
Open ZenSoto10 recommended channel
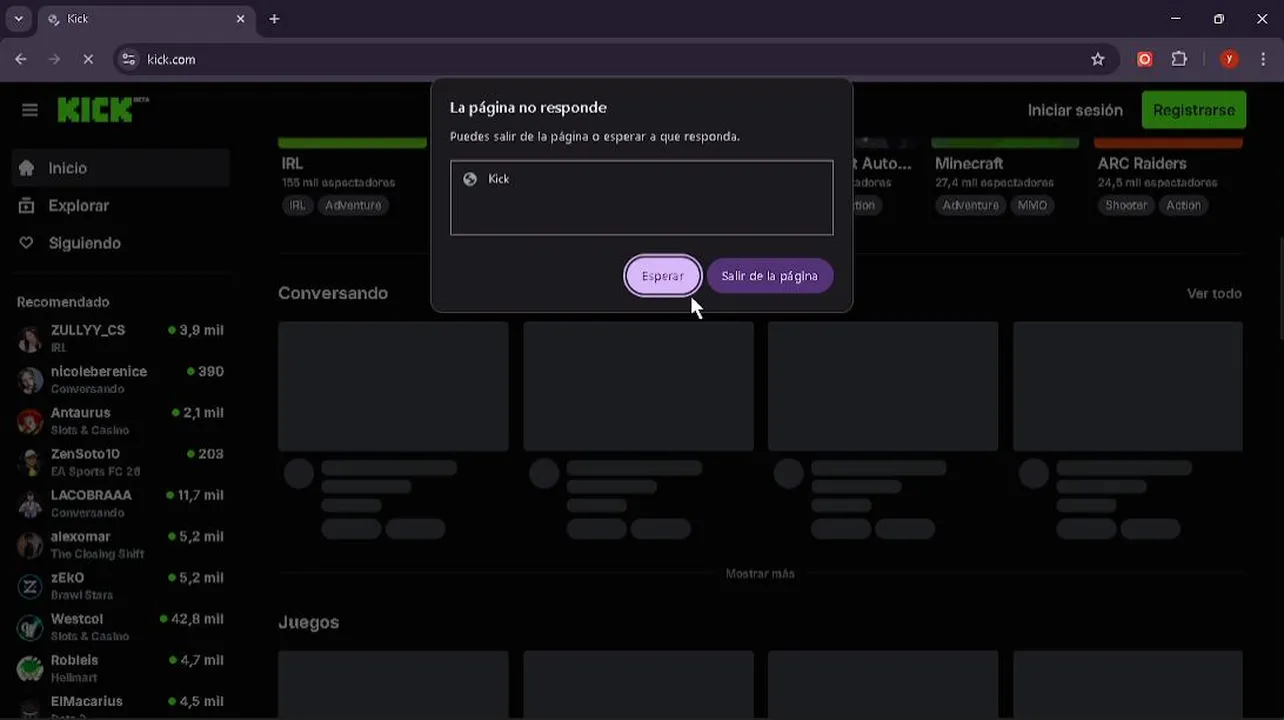point(120,461)
